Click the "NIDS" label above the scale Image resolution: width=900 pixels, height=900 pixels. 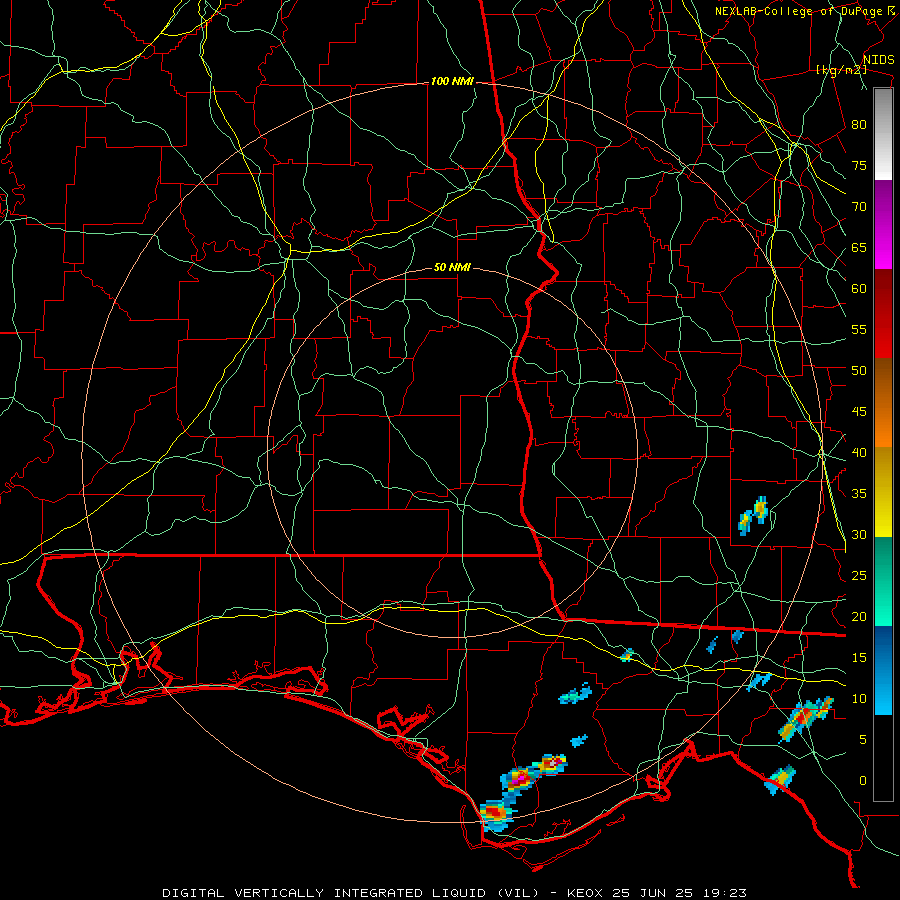[x=878, y=60]
